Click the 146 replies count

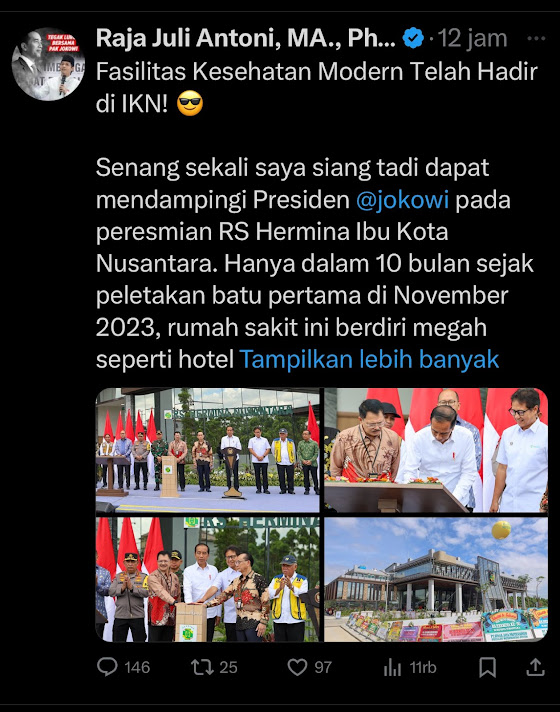click(137, 668)
